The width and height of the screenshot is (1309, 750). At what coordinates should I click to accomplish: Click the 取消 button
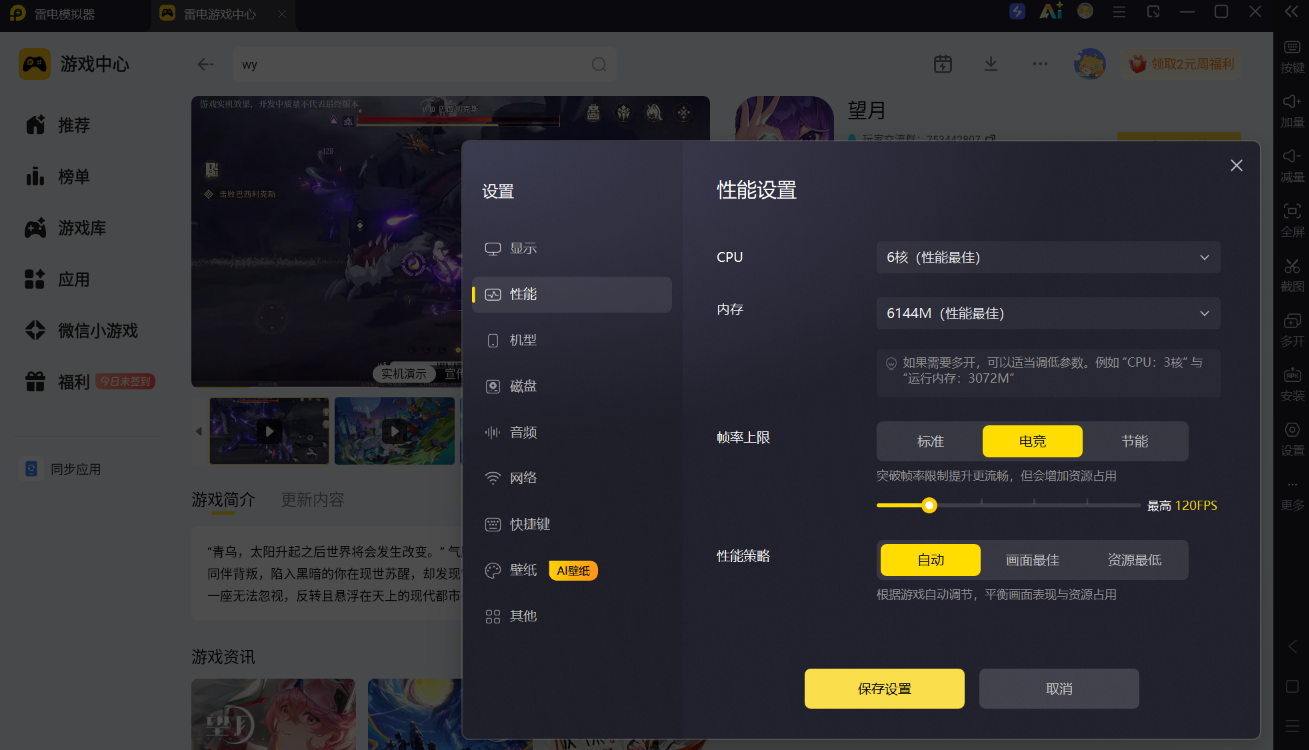click(x=1059, y=689)
